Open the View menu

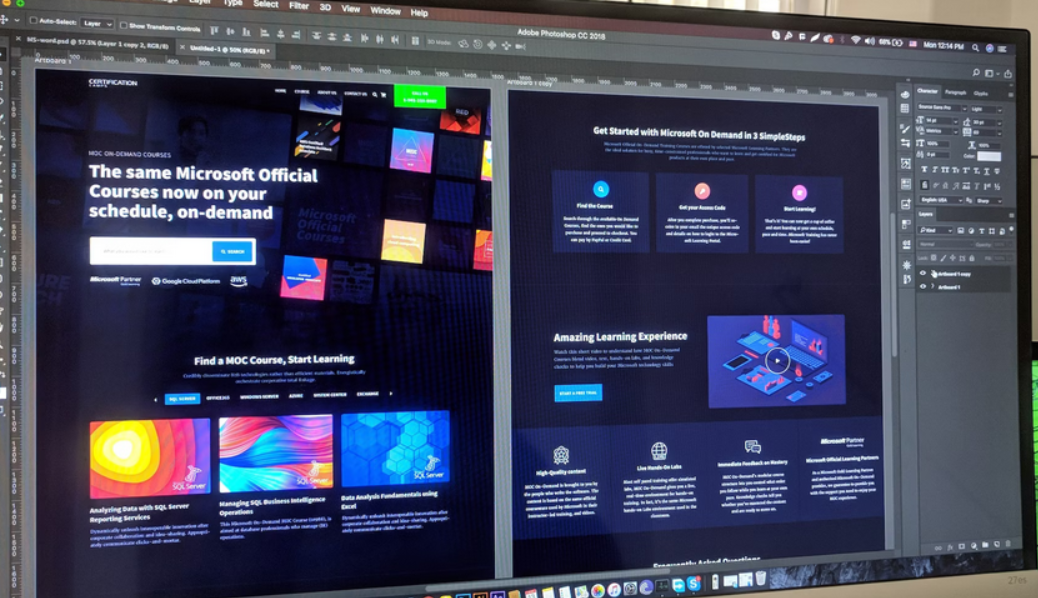coord(350,9)
